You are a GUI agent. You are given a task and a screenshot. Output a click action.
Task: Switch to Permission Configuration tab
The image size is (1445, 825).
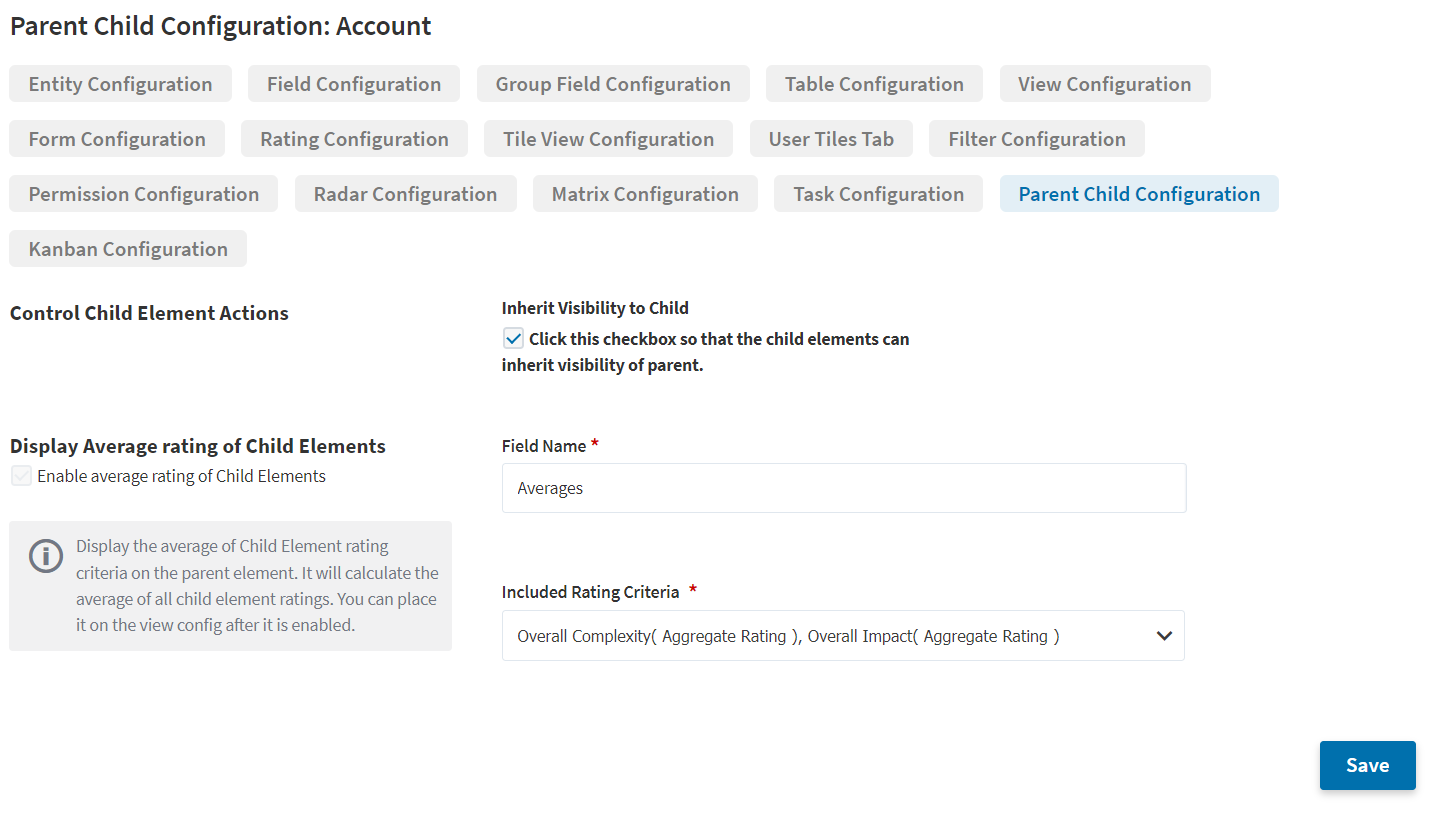143,194
